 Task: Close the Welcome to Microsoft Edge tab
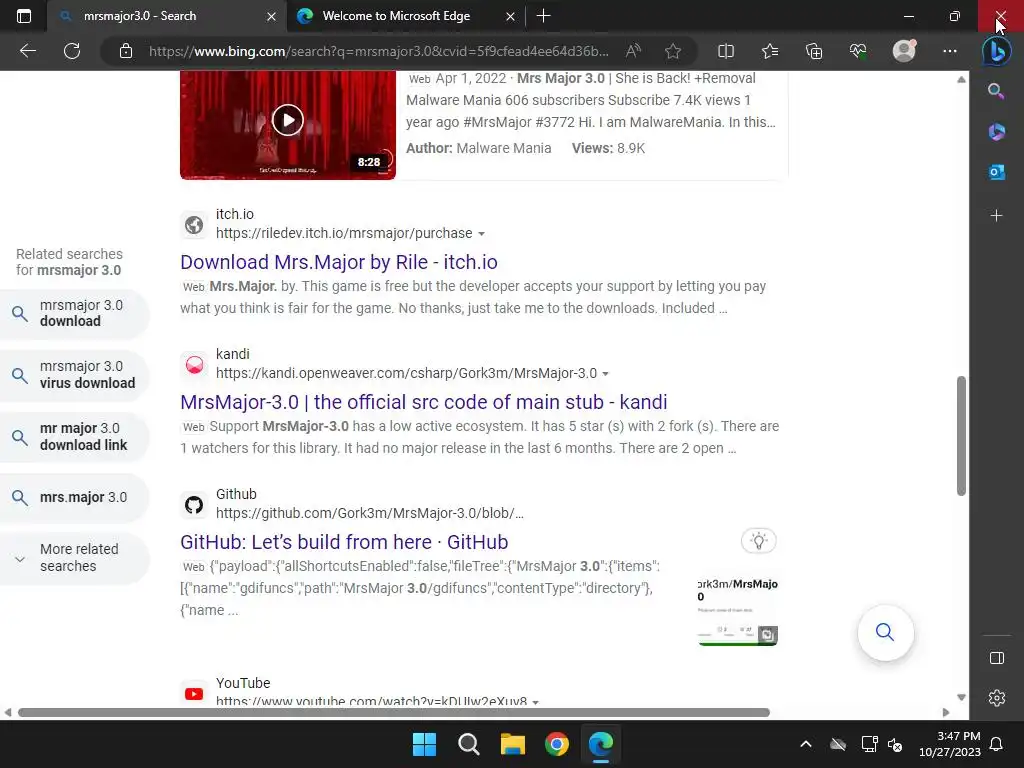point(510,16)
